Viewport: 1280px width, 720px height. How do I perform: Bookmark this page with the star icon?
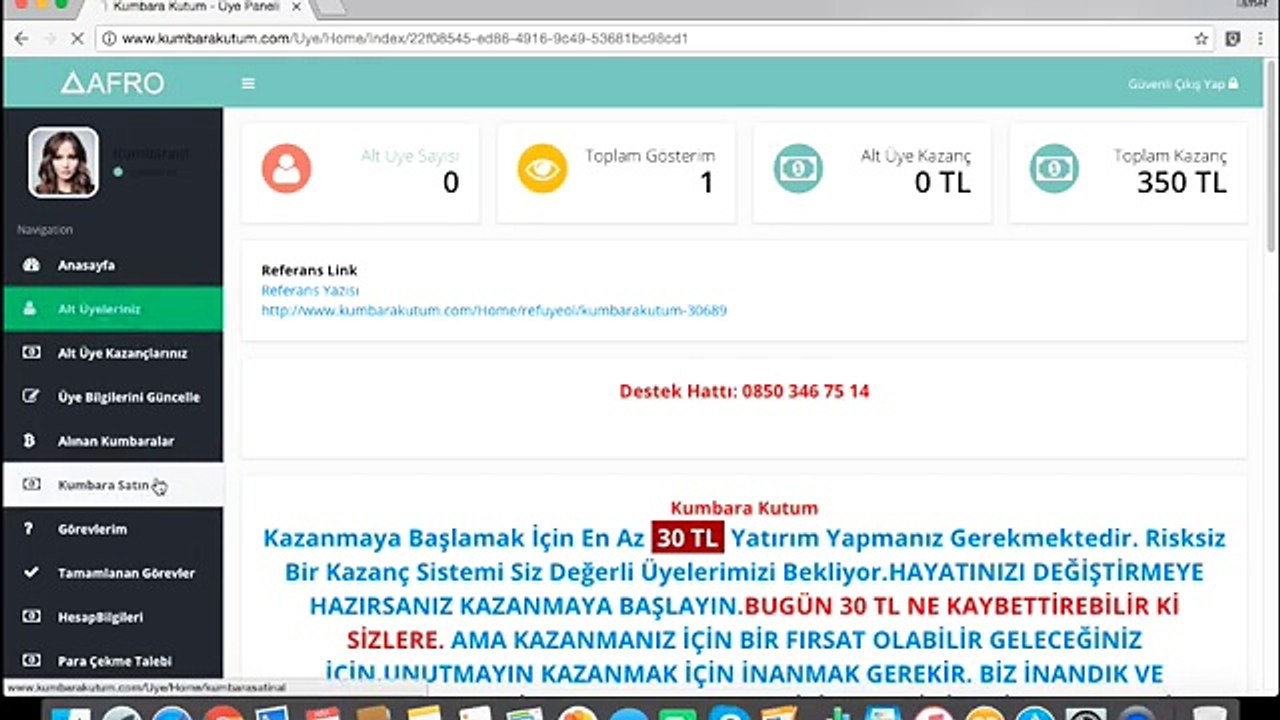pos(1201,39)
